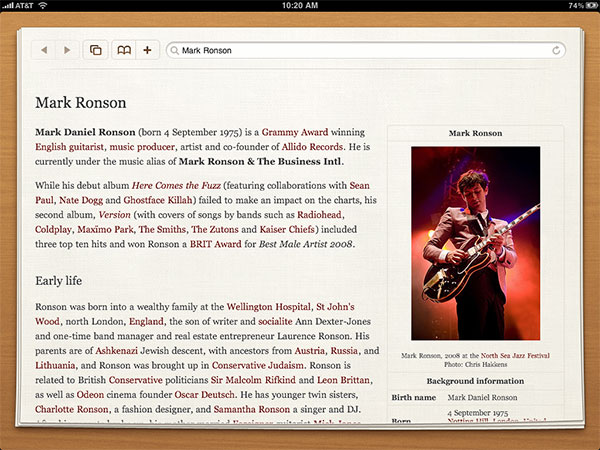Open the socialite link
This screenshot has width=600, height=450.
click(275, 321)
